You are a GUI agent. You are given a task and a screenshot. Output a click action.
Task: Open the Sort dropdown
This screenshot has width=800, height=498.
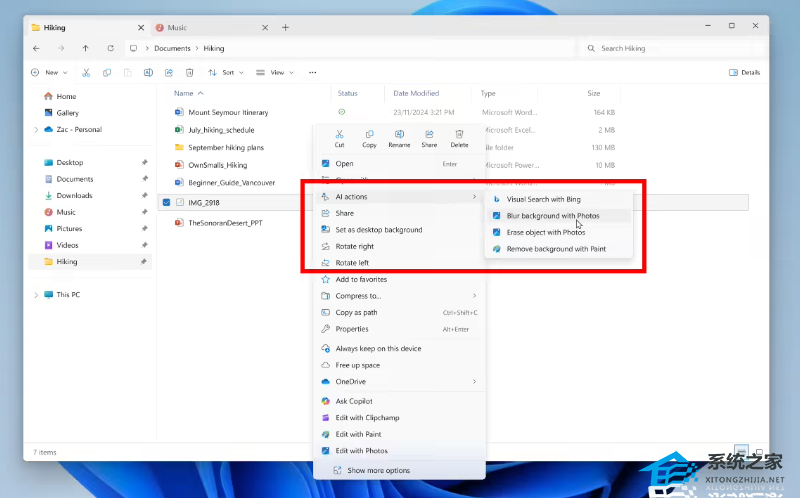coord(225,72)
